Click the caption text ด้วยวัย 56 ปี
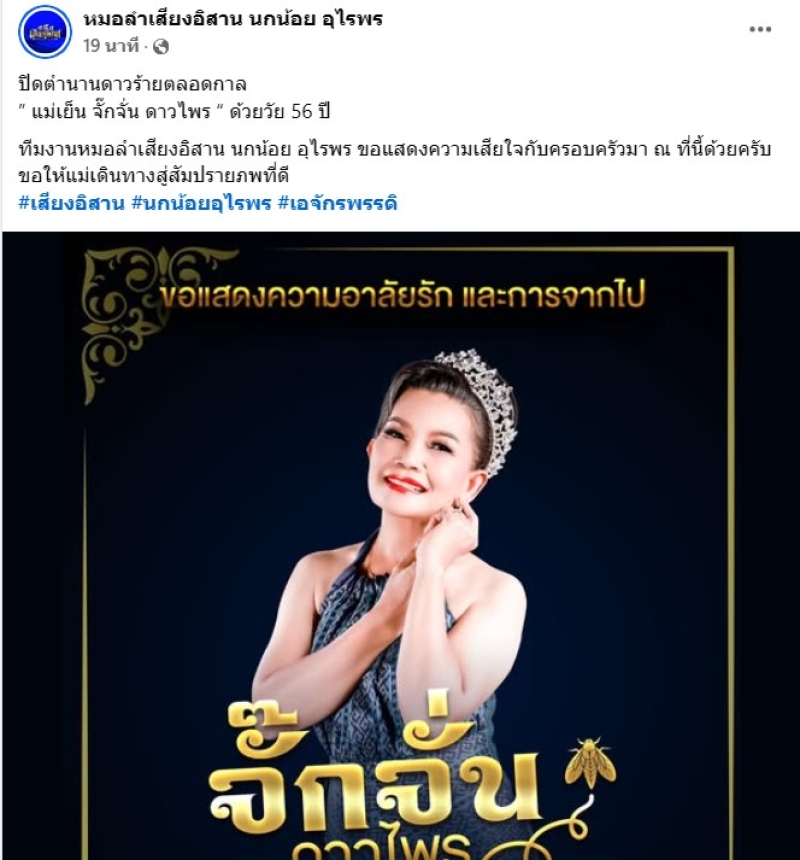 280,111
